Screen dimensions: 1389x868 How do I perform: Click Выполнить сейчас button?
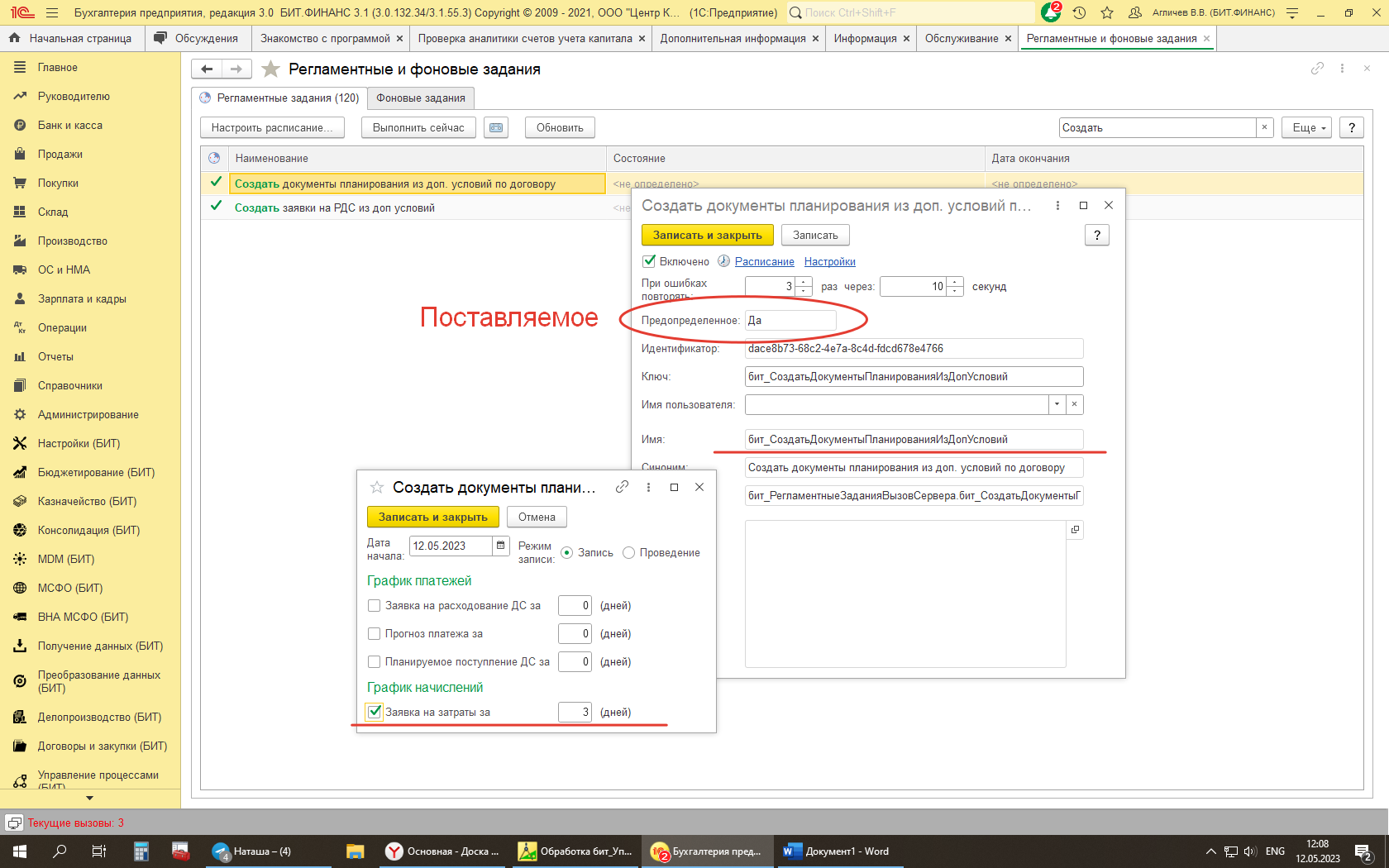(x=418, y=127)
